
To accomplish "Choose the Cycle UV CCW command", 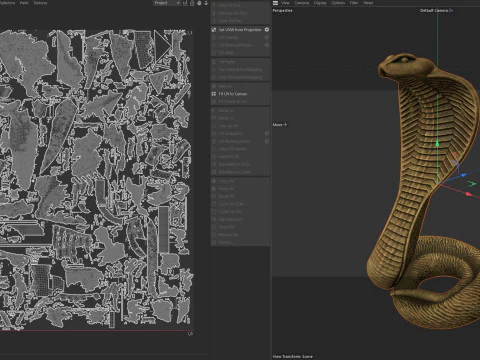I will coord(240,204).
